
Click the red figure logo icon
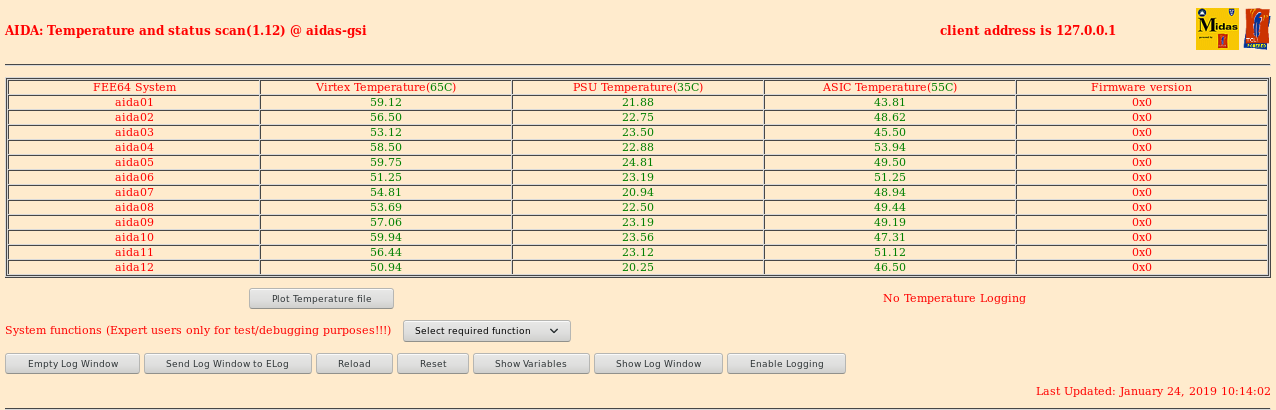(1257, 29)
